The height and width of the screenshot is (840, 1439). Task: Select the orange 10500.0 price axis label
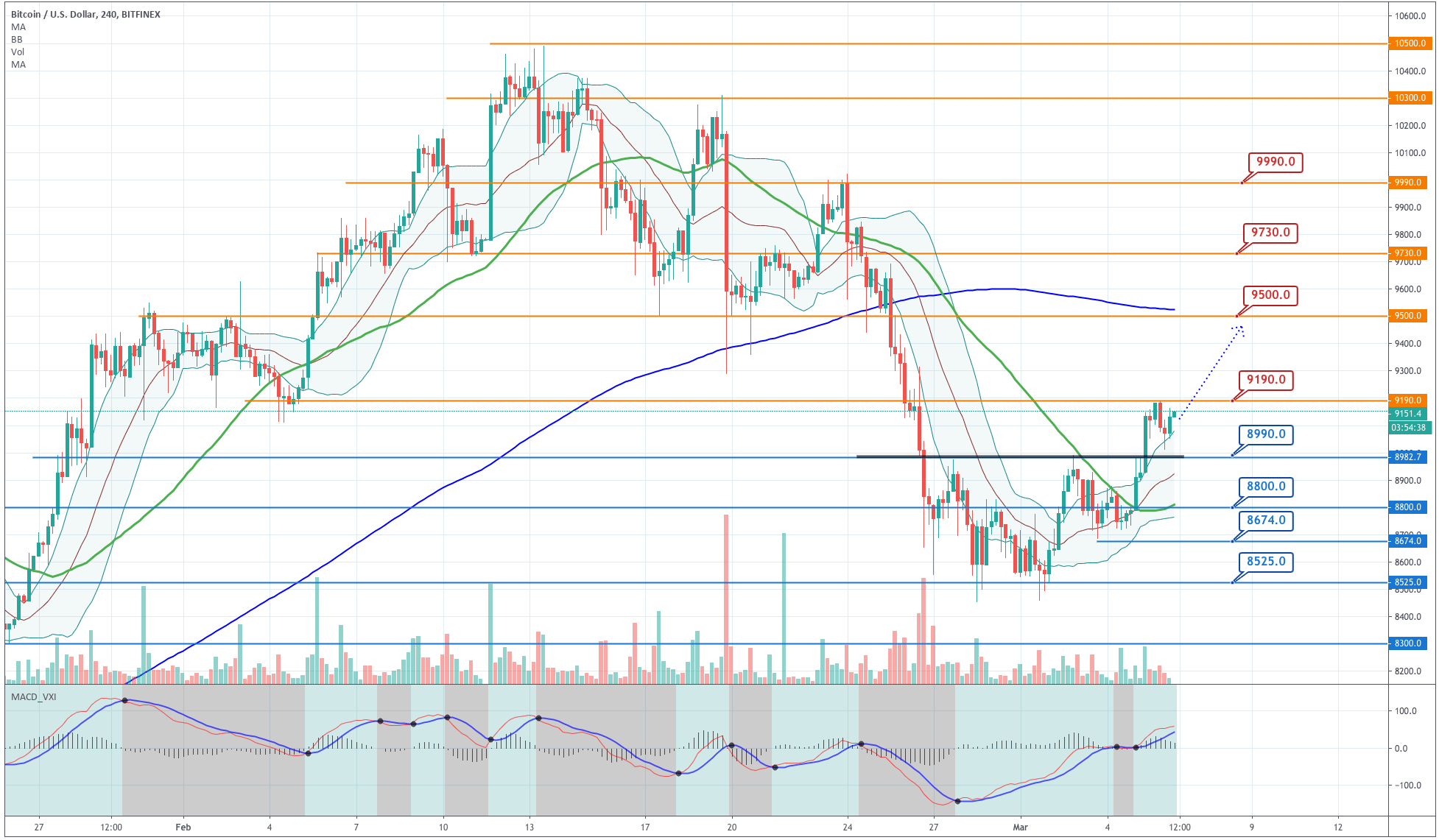pos(1409,43)
